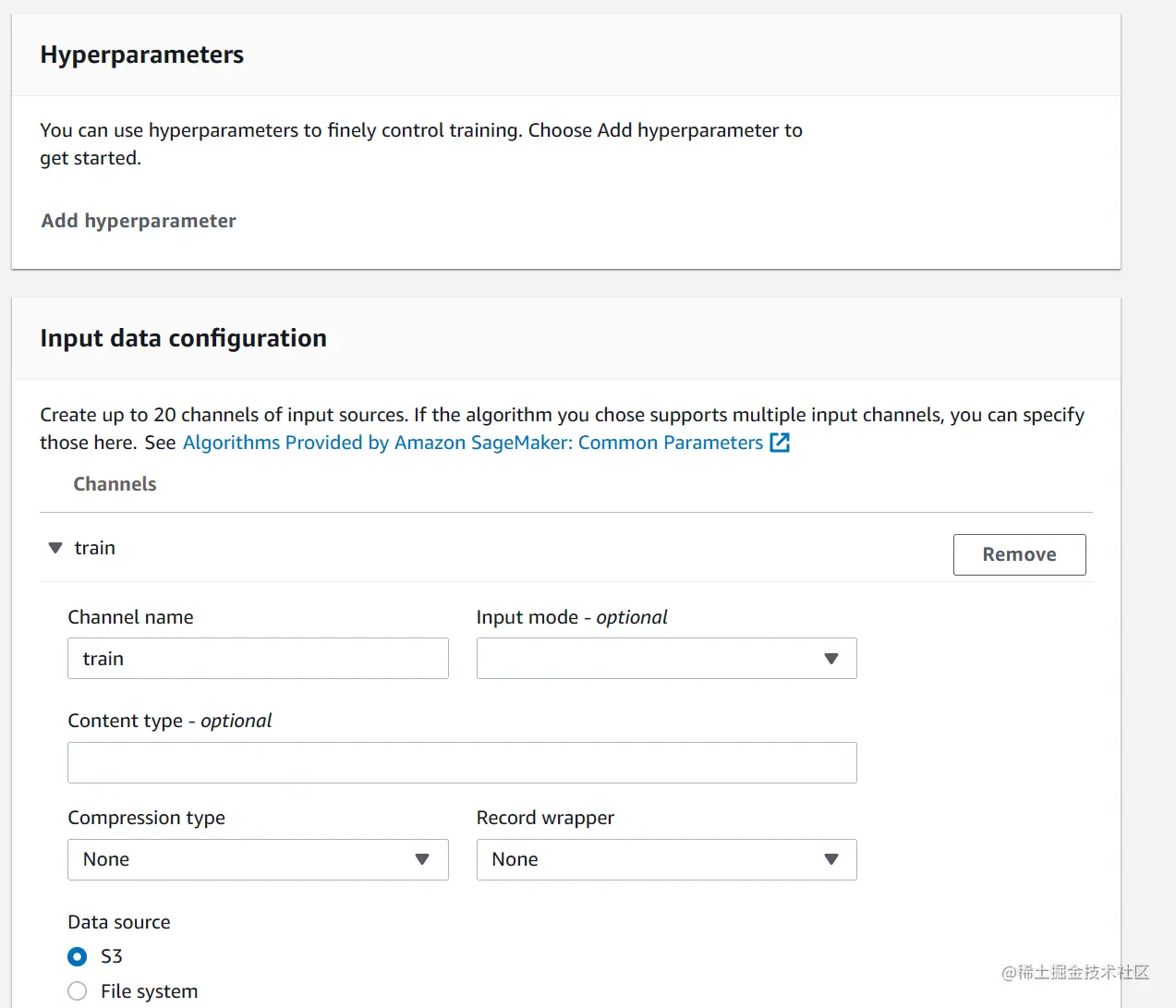This screenshot has height=1008, width=1176.
Task: Click the Hyperparameters section heading
Action: point(141,55)
